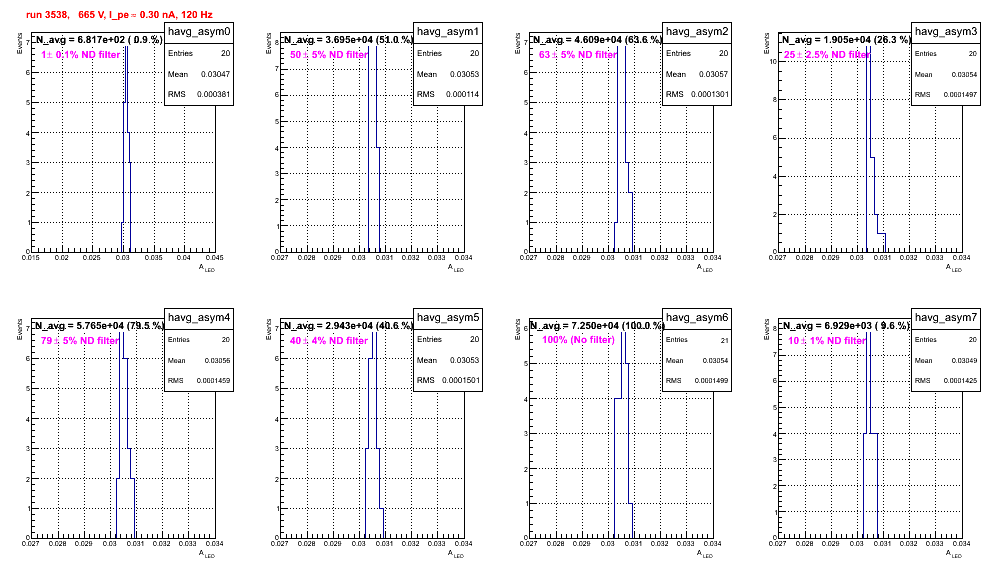Select the havg_asym0 stats box title
Image resolution: width=996 pixels, height=572 pixels.
click(199, 32)
